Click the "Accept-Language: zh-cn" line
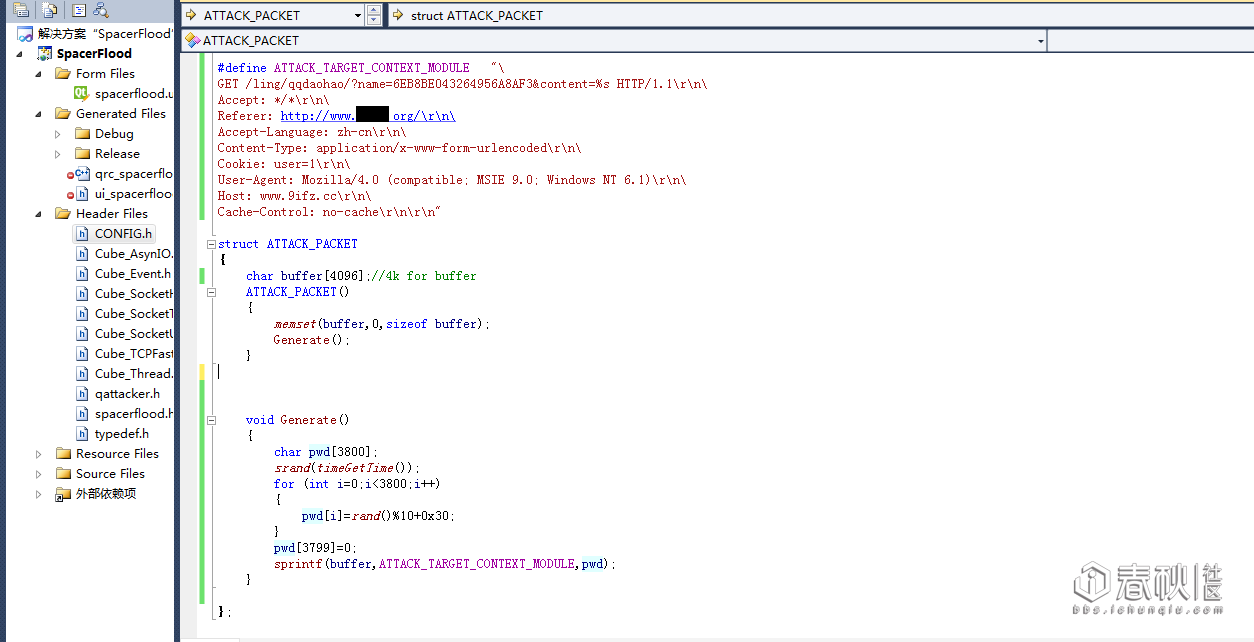Image resolution: width=1254 pixels, height=642 pixels. (x=312, y=132)
